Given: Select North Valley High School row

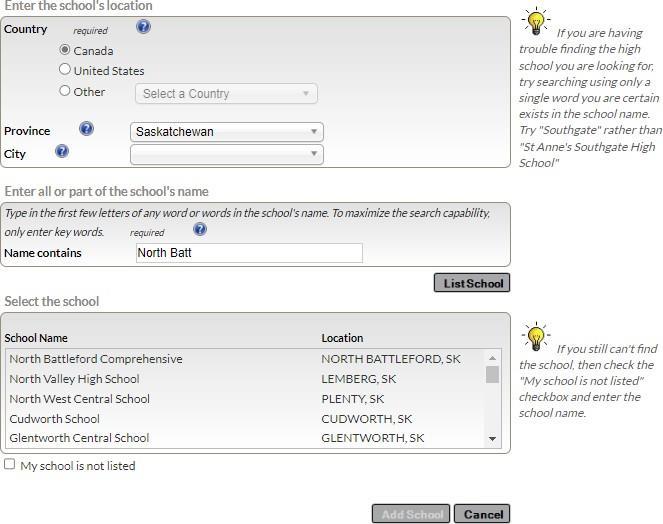Looking at the screenshot, I should pos(246,379).
